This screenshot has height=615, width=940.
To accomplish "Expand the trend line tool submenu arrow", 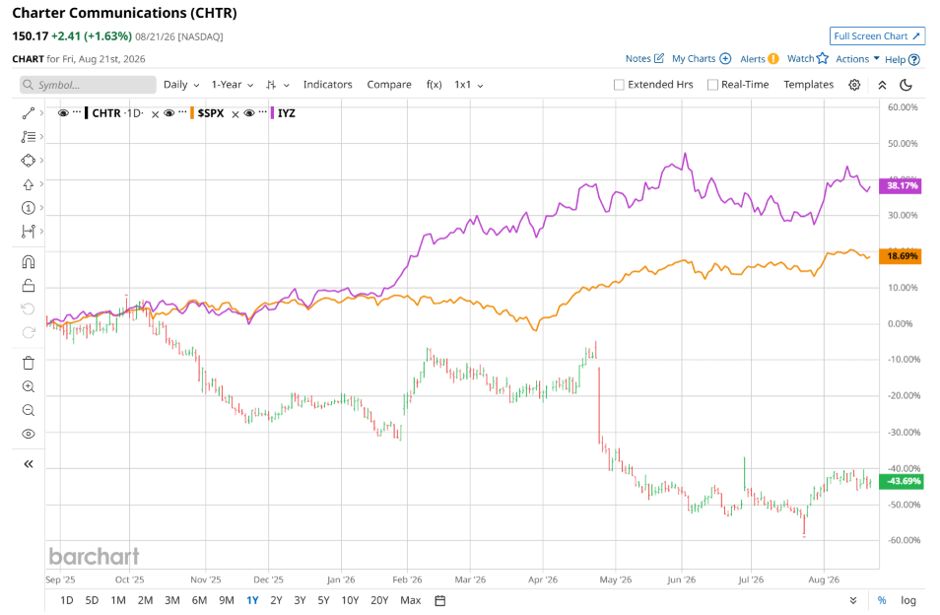I will pos(41,113).
